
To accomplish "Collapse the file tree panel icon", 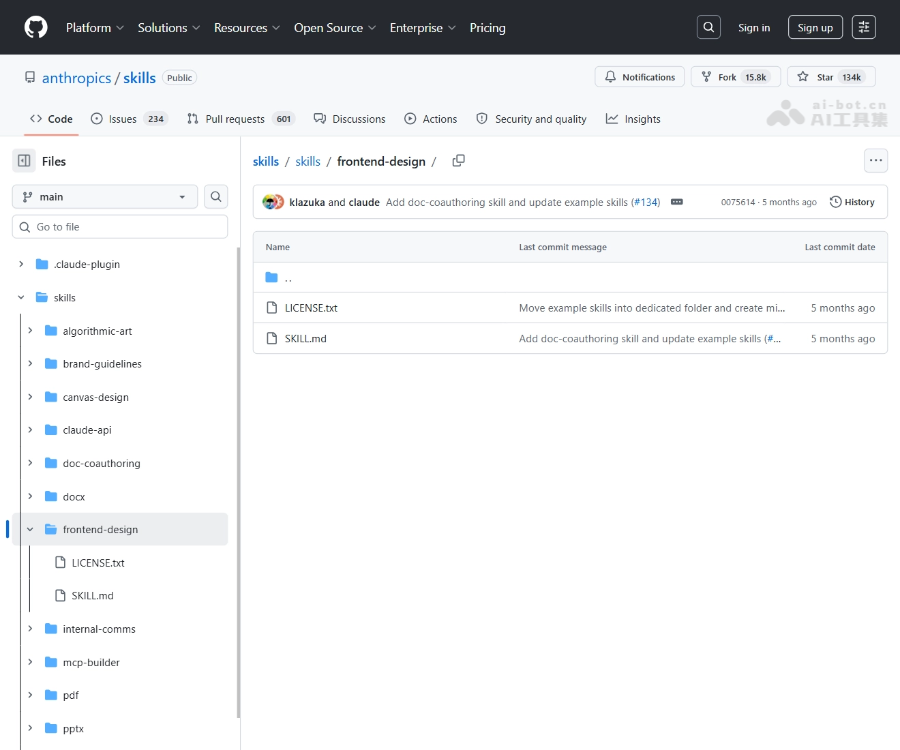I will click(x=24, y=161).
